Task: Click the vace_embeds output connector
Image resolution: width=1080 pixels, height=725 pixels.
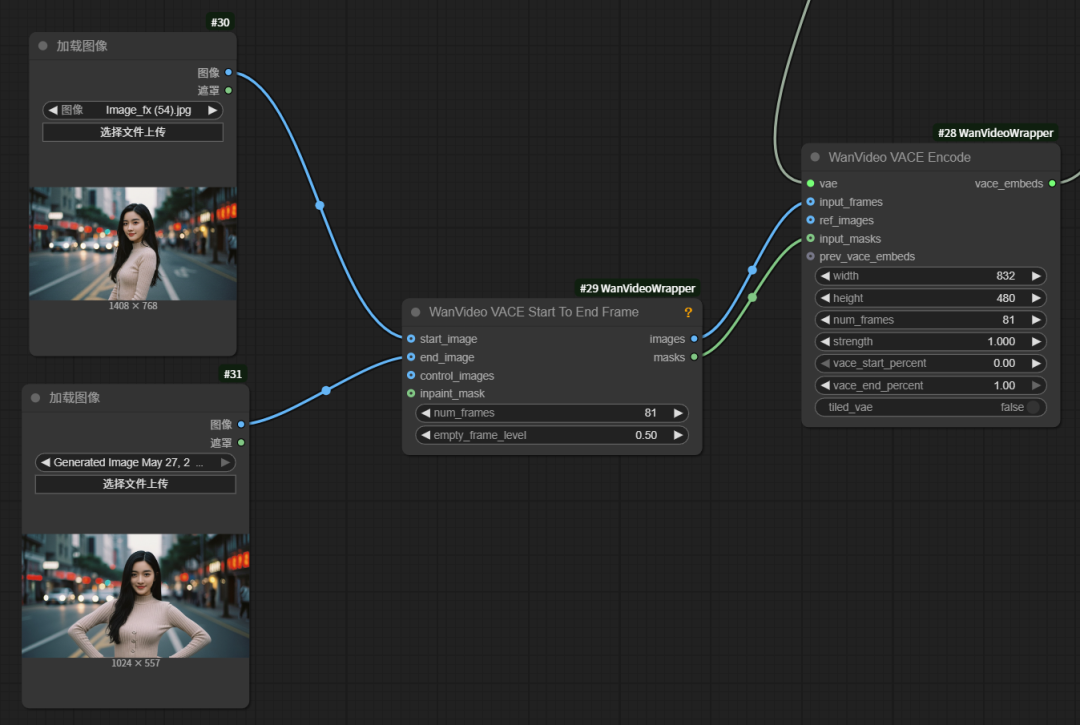Action: click(x=1052, y=184)
